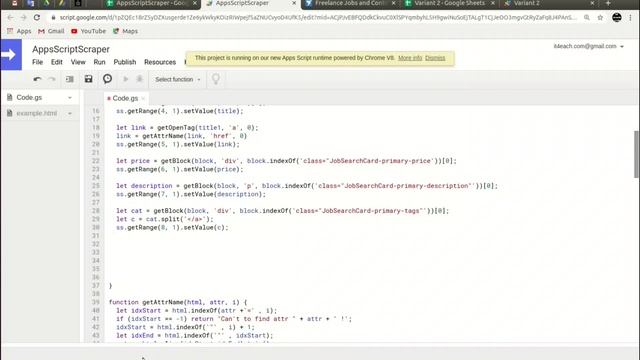Click line 28 let cat code

[282, 211]
